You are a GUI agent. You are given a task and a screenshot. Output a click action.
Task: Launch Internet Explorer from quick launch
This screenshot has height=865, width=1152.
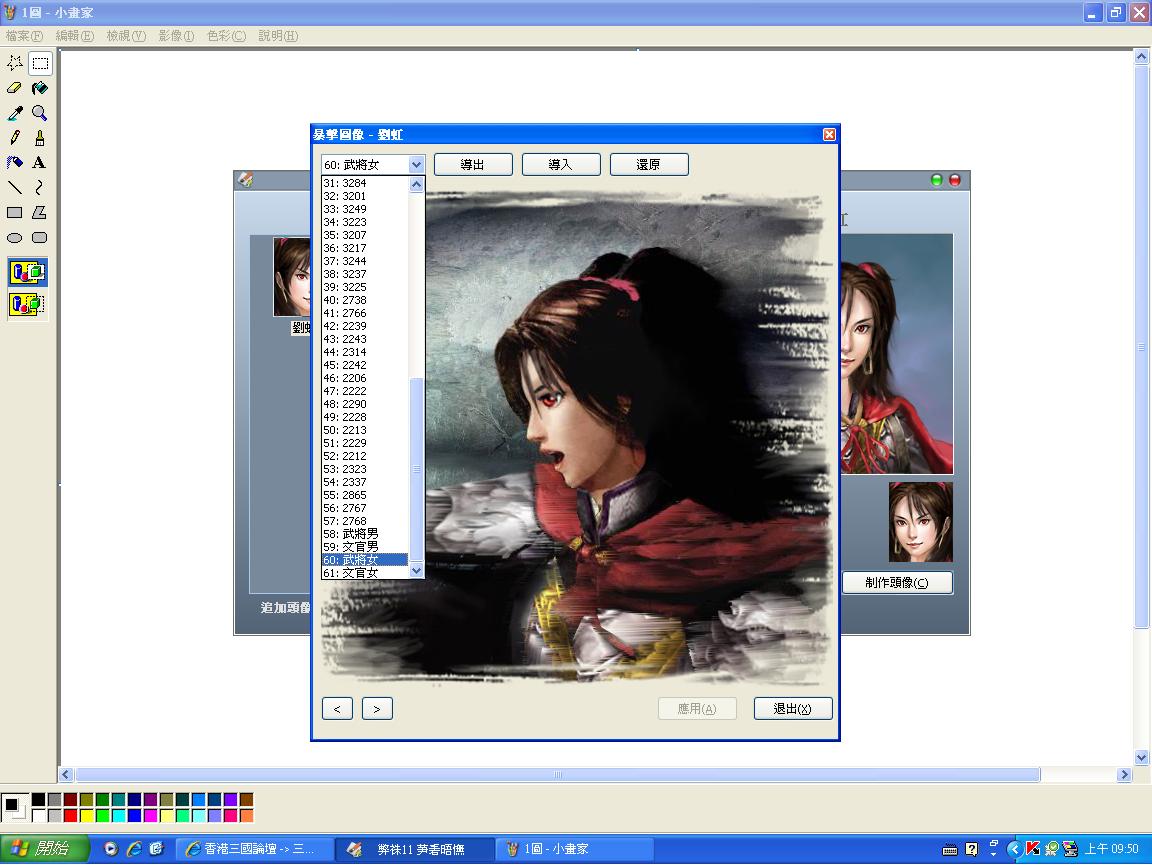(134, 849)
